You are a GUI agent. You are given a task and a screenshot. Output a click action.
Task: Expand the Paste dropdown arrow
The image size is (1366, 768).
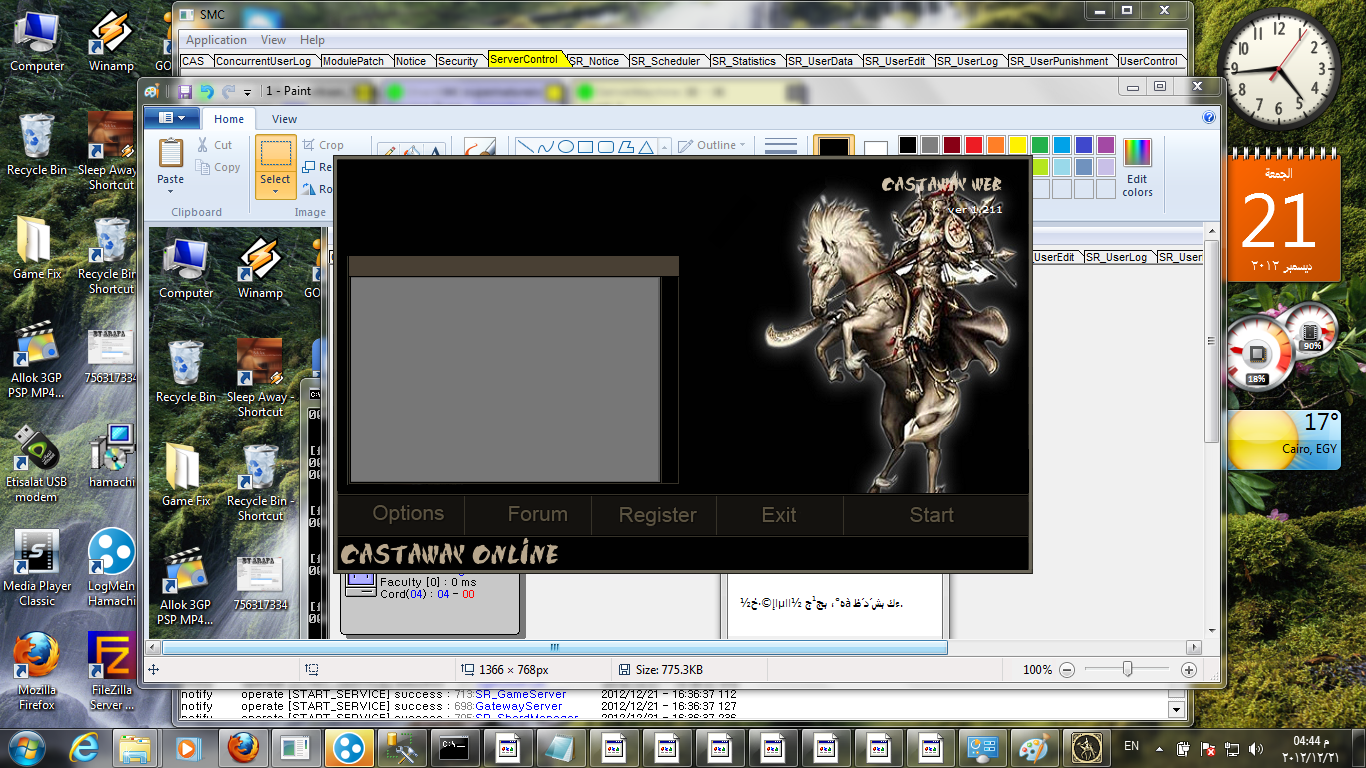coord(171,191)
